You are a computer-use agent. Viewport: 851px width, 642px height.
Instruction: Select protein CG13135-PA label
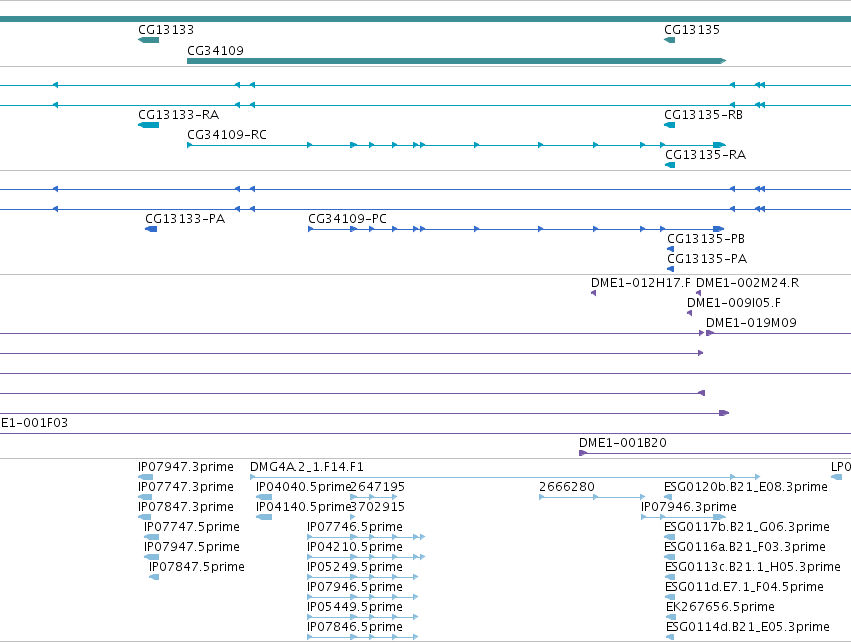[707, 259]
